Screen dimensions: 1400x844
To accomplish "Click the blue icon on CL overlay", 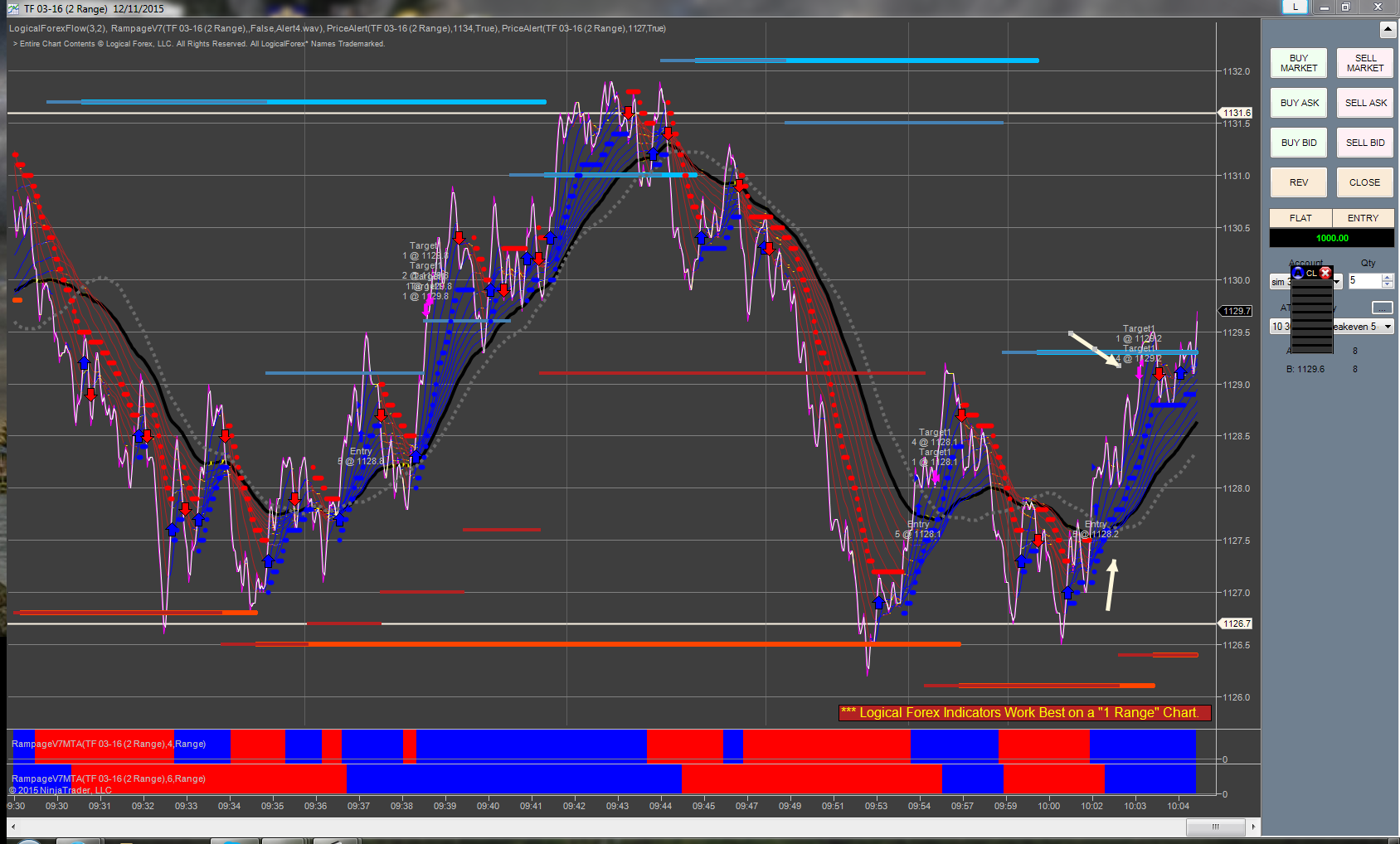I will click(1298, 273).
